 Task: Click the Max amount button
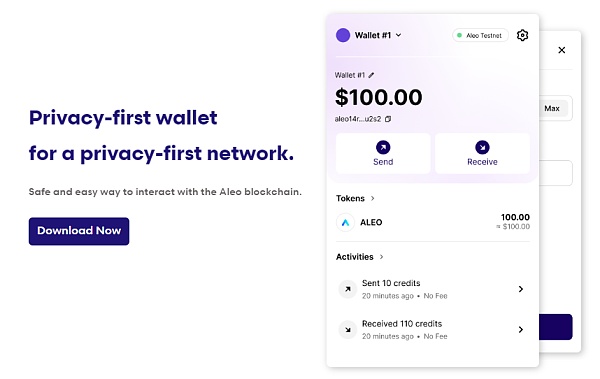coord(552,108)
